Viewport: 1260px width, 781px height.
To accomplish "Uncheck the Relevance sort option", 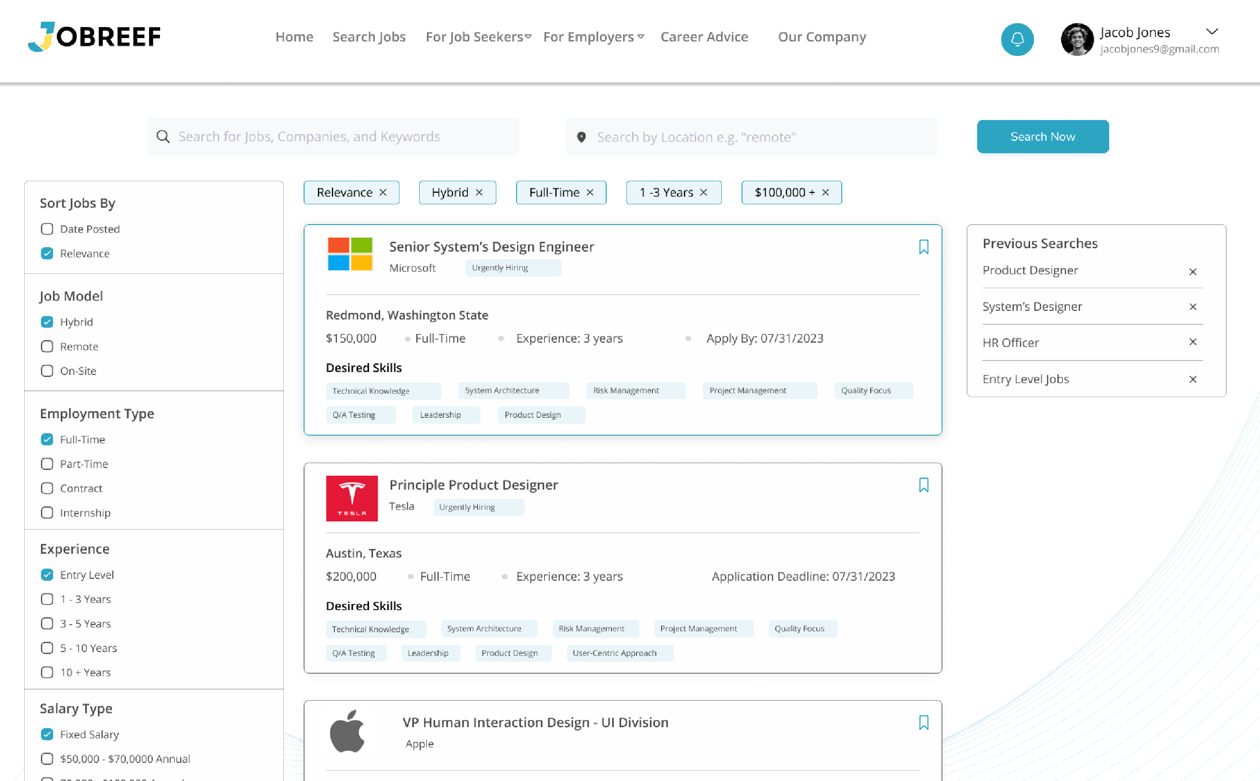I will click(x=47, y=254).
